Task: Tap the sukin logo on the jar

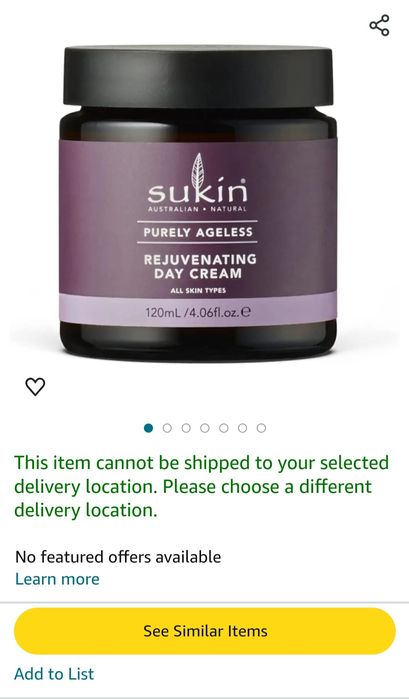Action: pos(197,191)
